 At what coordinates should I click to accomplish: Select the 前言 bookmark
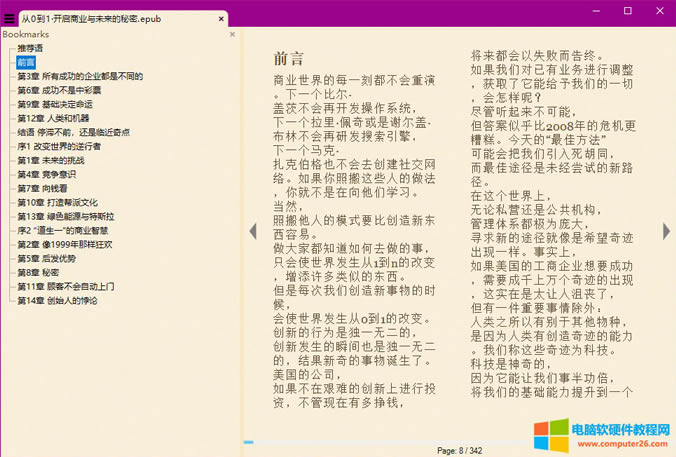click(x=26, y=62)
